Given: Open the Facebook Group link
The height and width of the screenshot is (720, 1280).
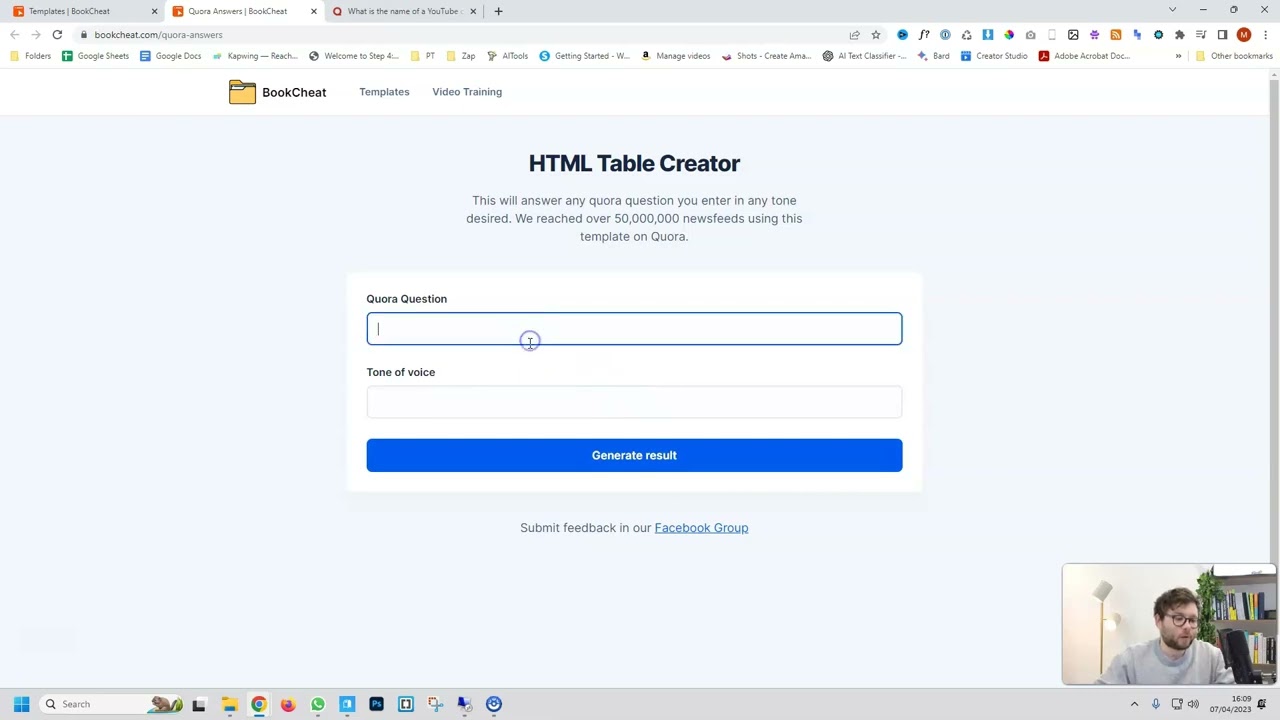Looking at the screenshot, I should coord(701,528).
